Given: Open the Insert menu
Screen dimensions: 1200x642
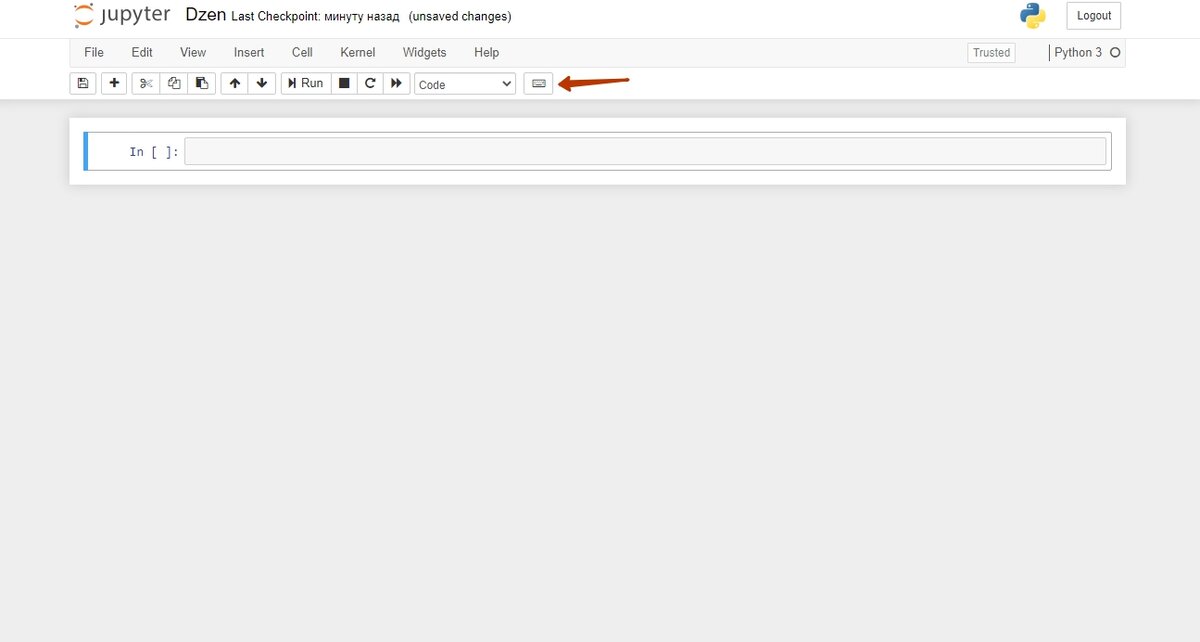Looking at the screenshot, I should pos(249,52).
